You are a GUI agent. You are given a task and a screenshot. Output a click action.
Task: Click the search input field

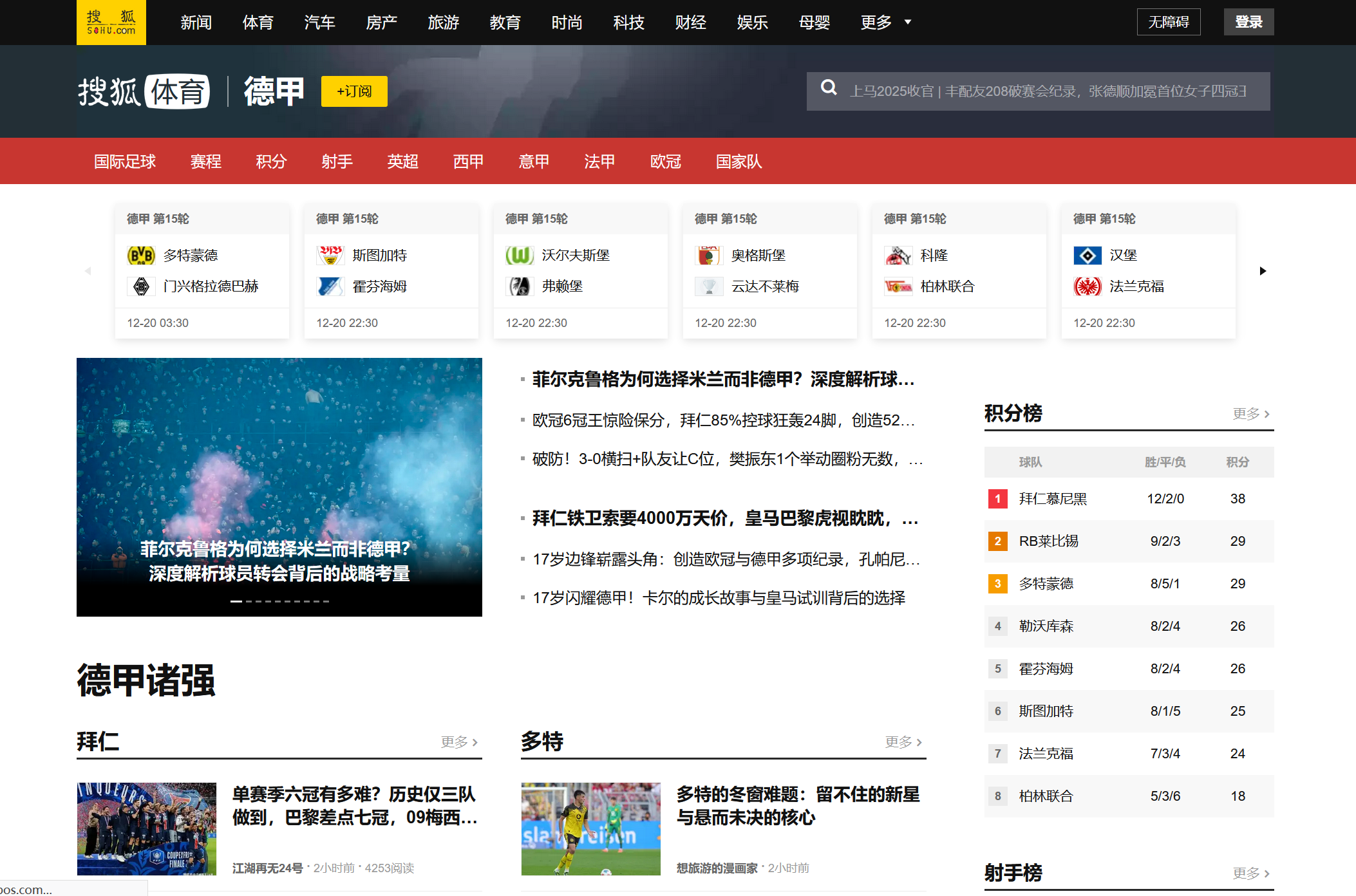1050,91
